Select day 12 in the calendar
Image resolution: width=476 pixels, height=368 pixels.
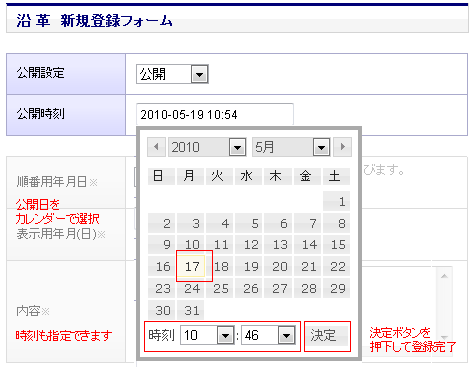pyautogui.click(x=249, y=245)
